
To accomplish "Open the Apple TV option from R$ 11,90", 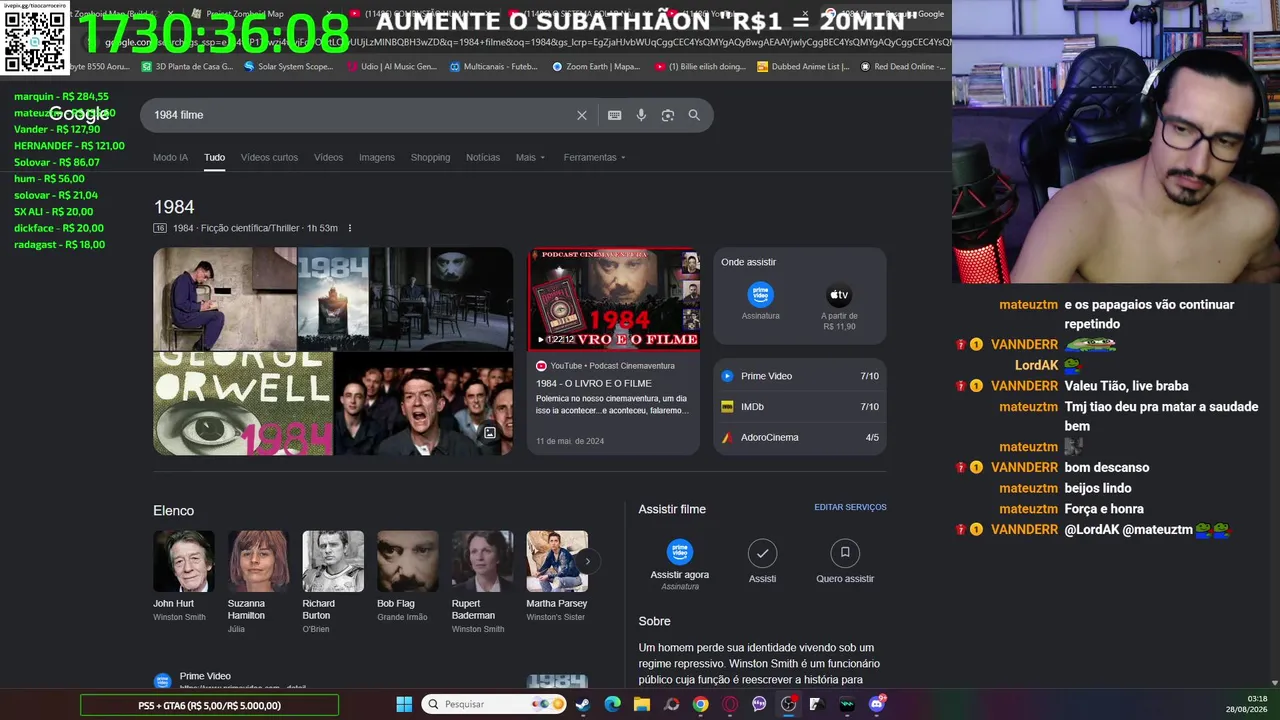I will coord(839,306).
